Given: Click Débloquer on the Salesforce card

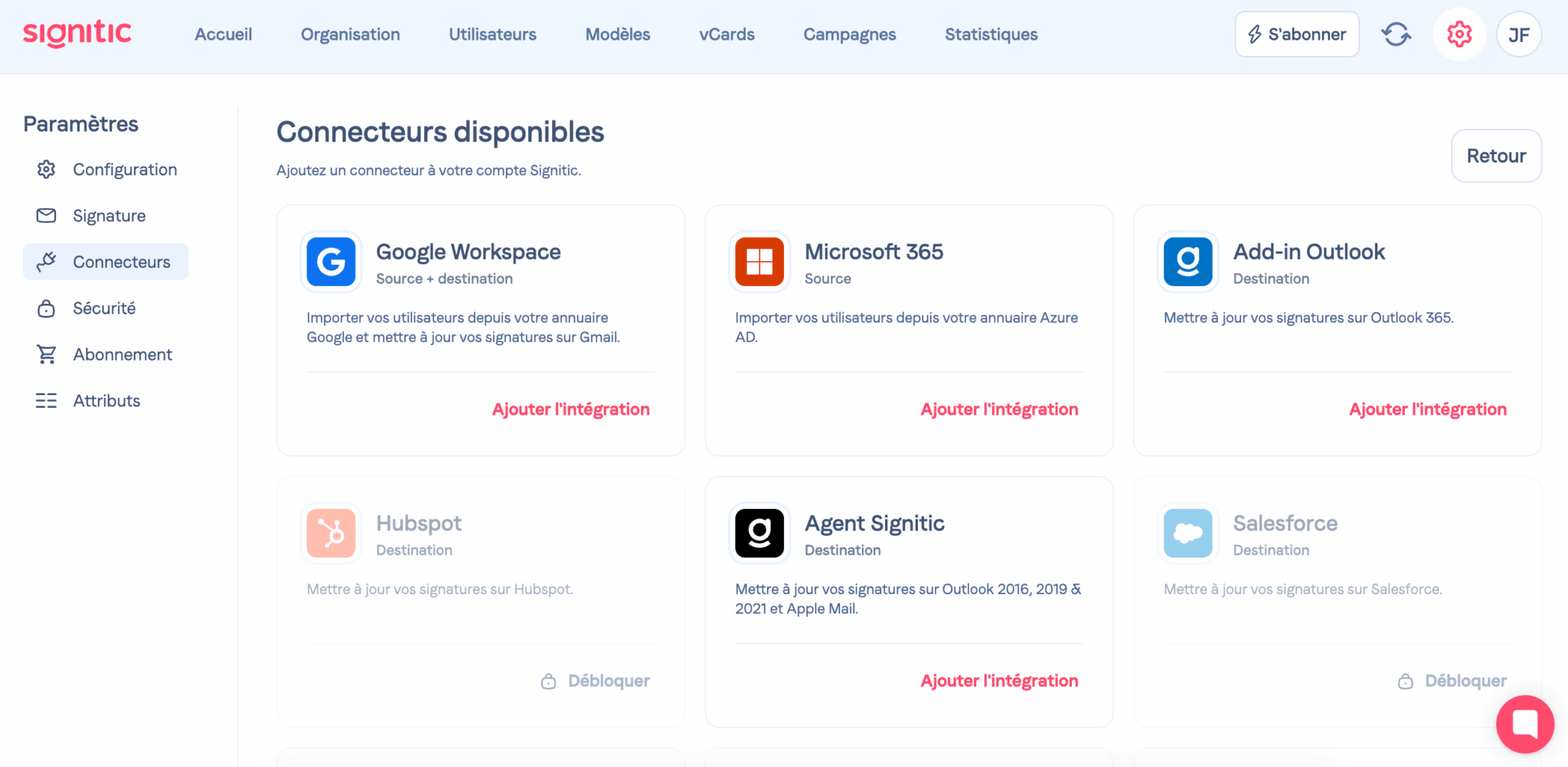Looking at the screenshot, I should pos(1452,681).
